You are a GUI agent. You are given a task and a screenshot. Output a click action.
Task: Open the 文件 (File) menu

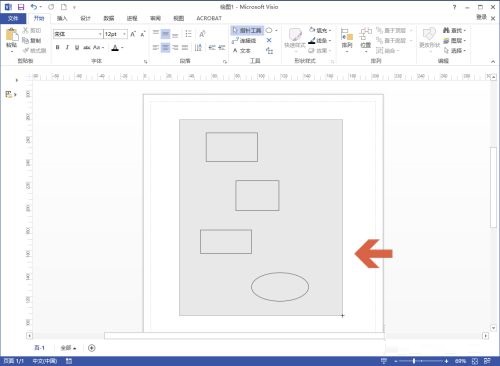click(13, 18)
